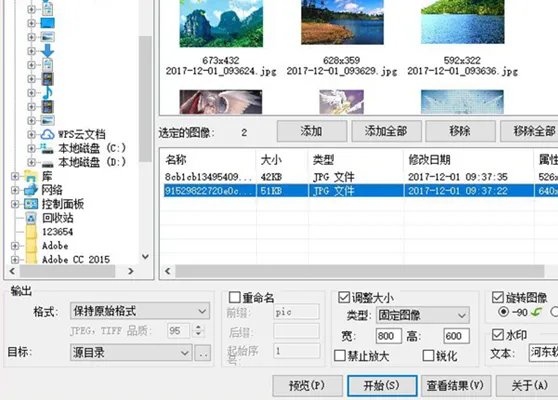
Task: Select the -90 rotation radio button
Action: point(503,312)
